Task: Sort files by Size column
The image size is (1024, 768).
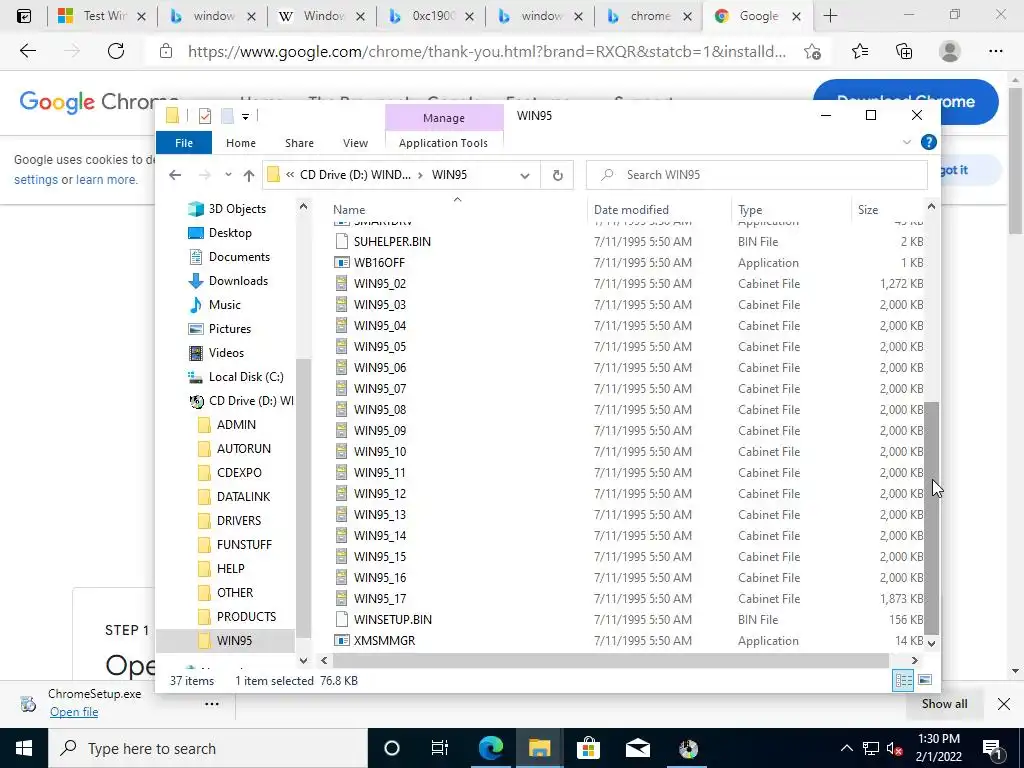Action: 868,210
